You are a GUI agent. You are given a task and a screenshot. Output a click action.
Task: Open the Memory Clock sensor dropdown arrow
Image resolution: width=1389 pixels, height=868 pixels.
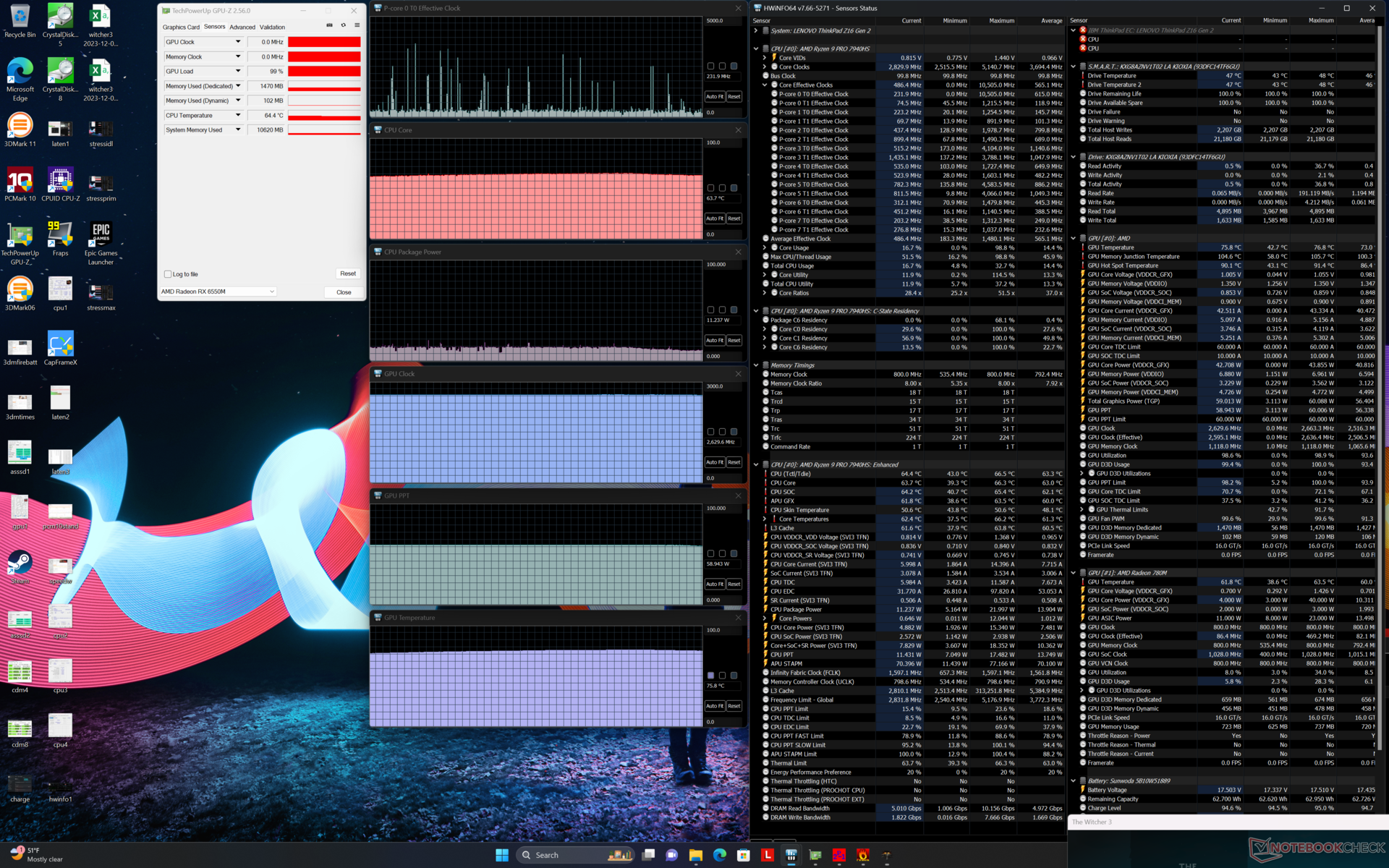coord(237,56)
